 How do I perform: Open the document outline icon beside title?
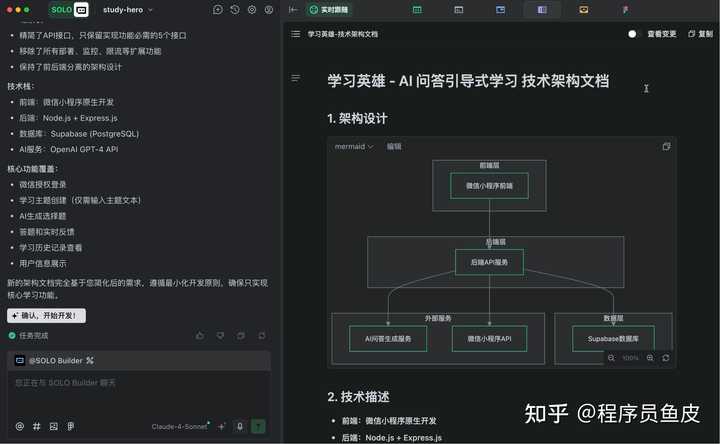tap(296, 79)
